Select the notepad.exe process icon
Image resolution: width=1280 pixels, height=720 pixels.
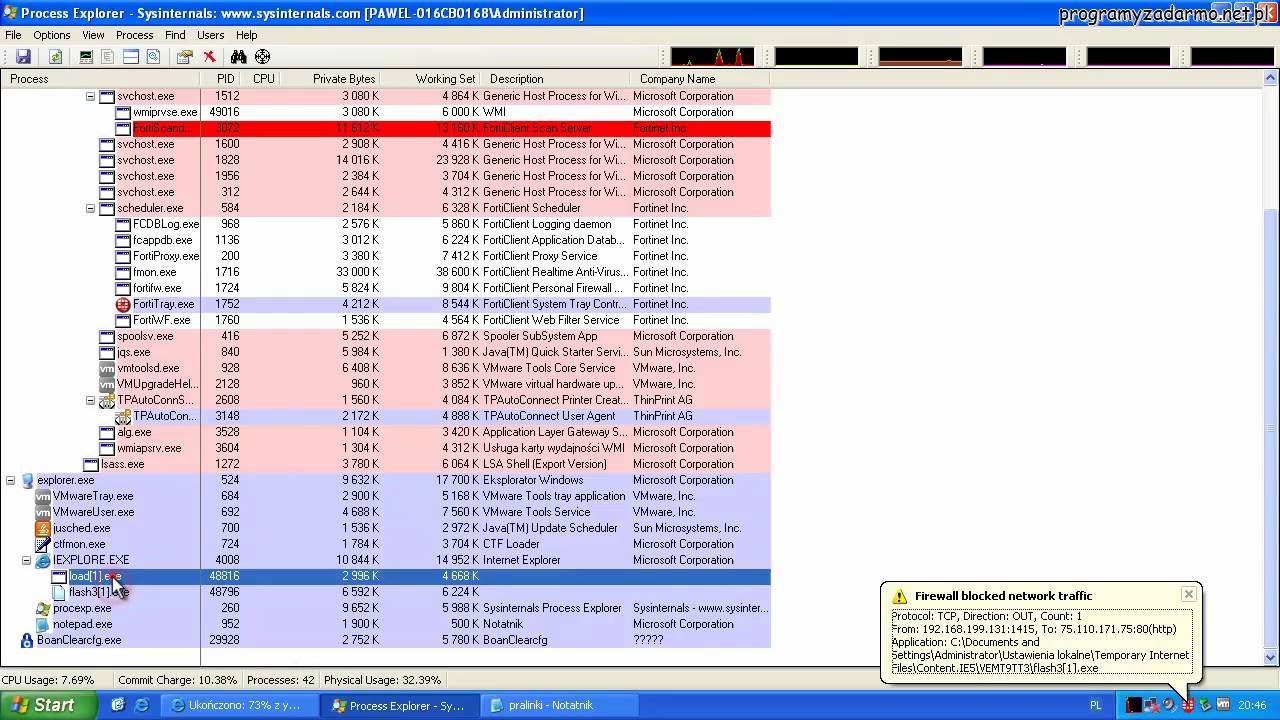[x=43, y=624]
